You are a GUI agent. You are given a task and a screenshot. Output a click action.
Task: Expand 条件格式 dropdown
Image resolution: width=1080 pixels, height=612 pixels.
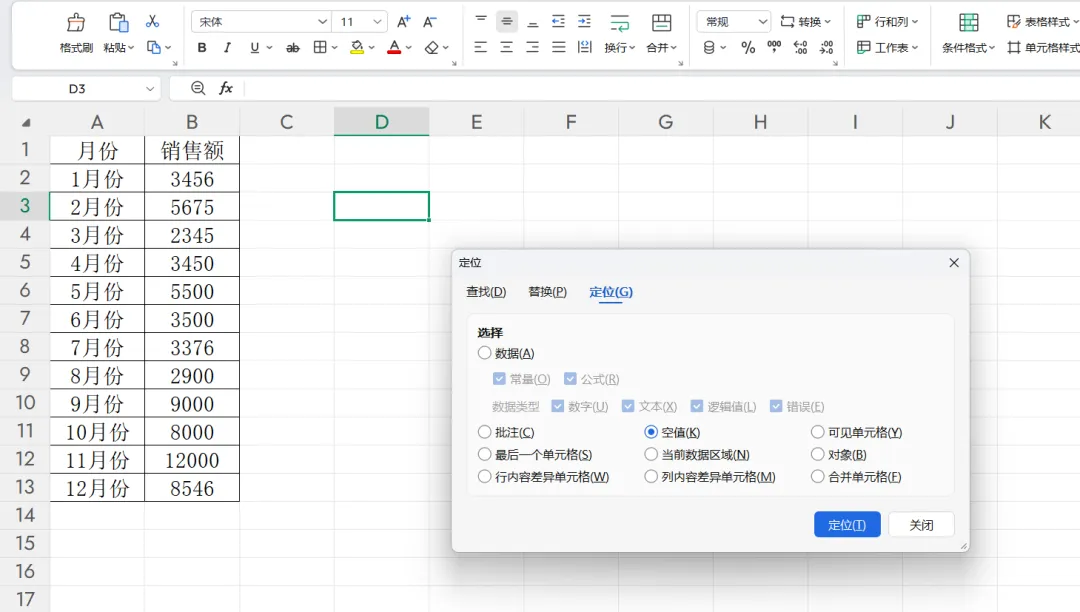pos(992,48)
